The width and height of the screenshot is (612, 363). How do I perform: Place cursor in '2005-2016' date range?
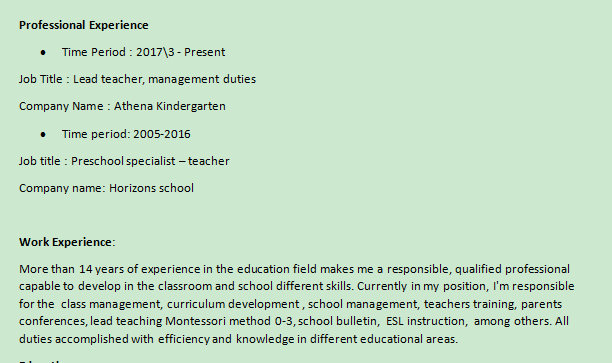coord(162,134)
